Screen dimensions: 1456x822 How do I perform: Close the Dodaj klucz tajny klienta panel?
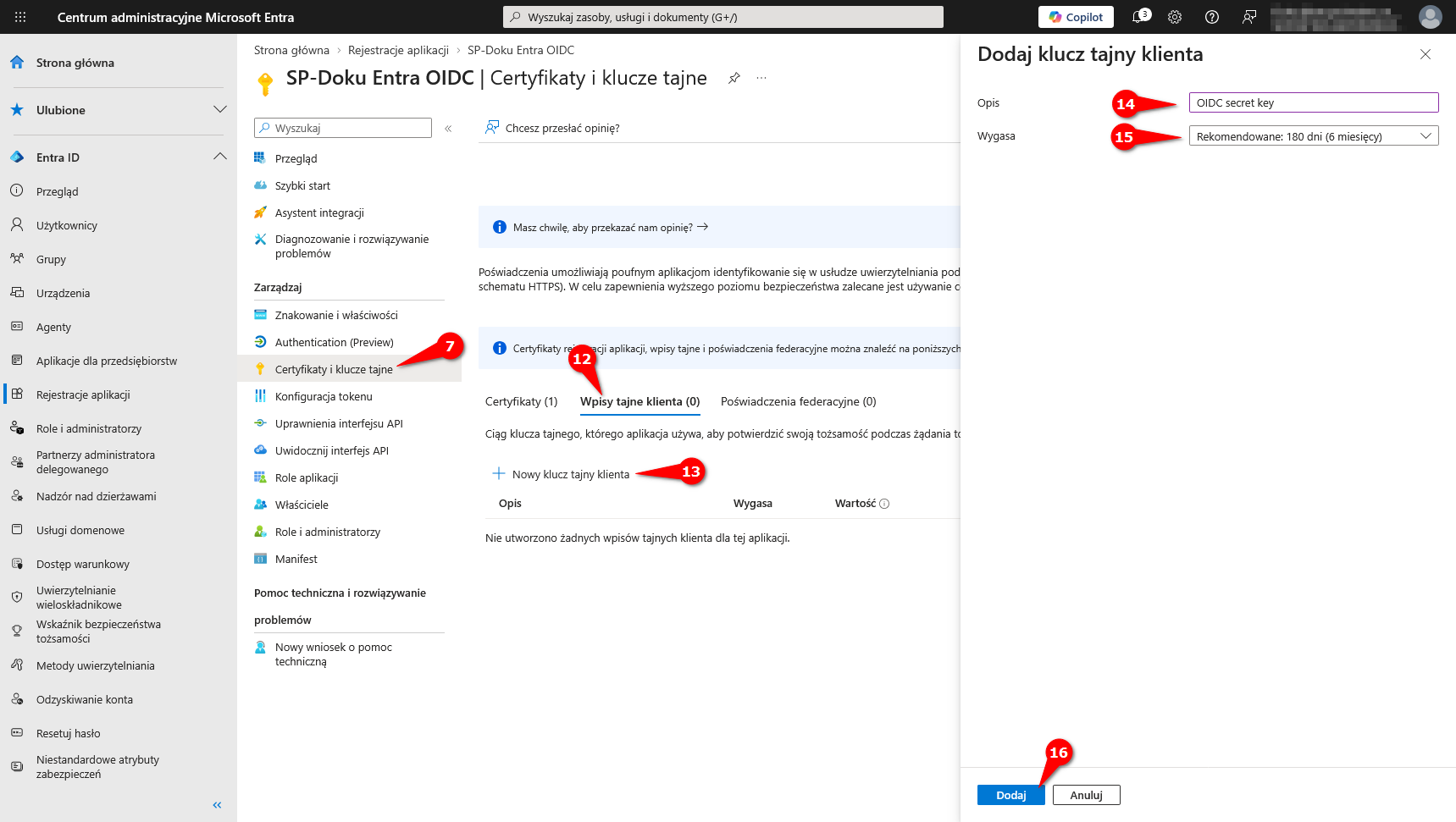tap(1426, 54)
